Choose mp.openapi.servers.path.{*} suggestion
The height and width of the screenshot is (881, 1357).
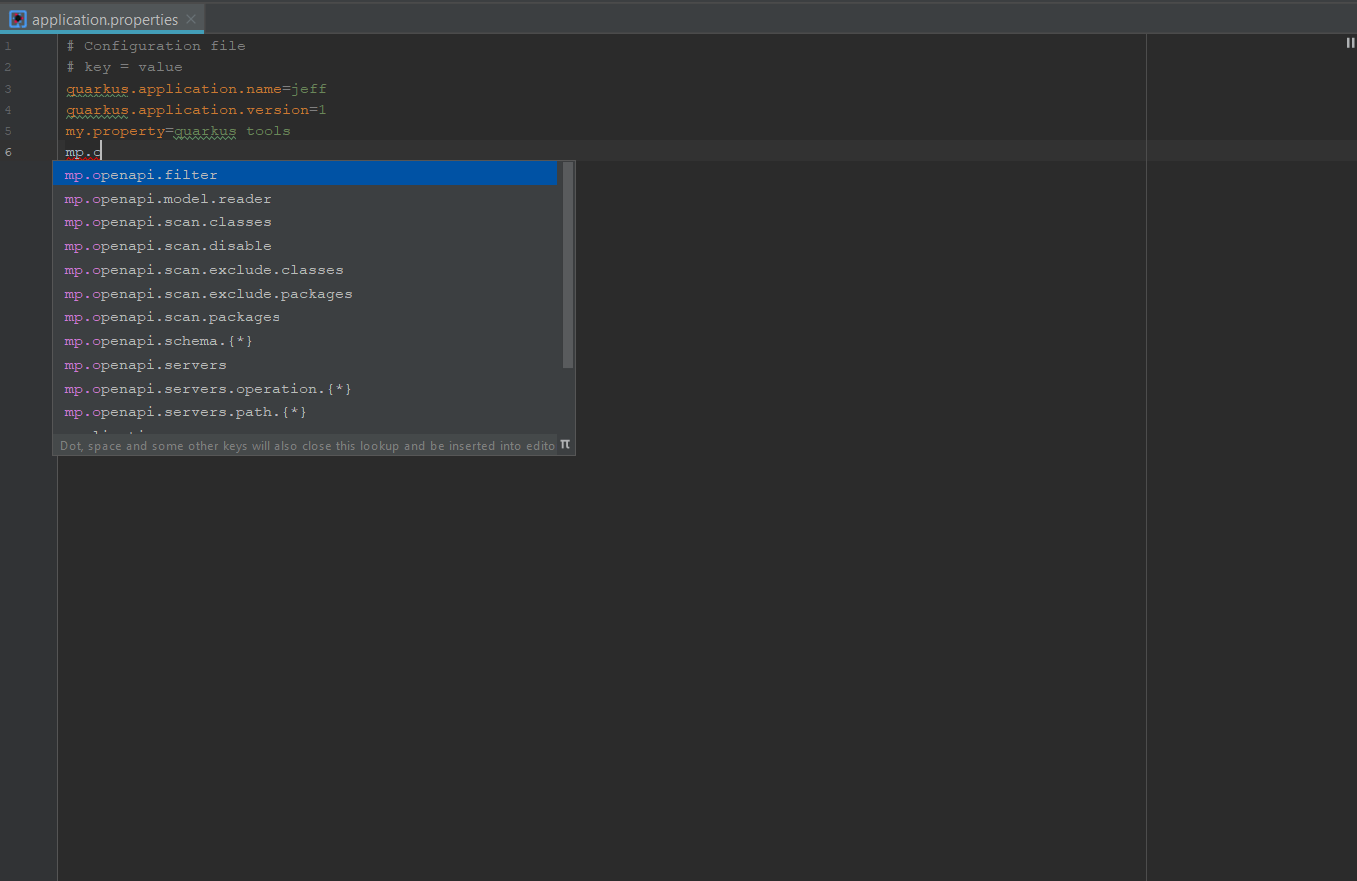[305, 412]
